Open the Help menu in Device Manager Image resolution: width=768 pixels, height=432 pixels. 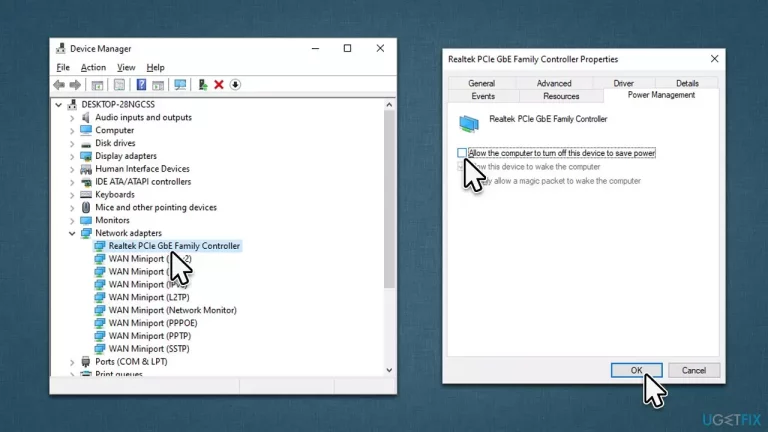click(x=155, y=68)
